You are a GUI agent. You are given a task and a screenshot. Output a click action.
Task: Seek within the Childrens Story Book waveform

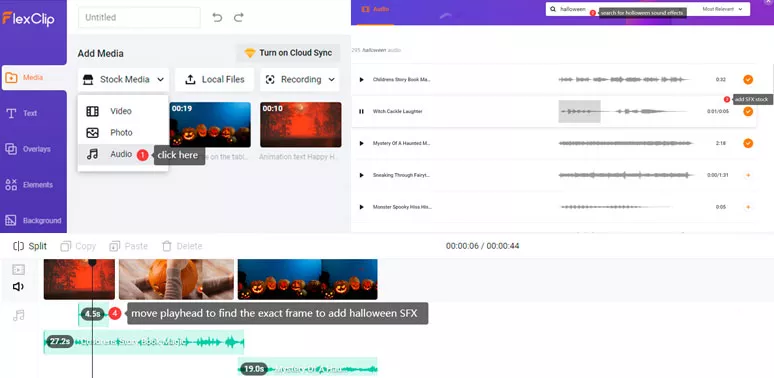[624, 79]
